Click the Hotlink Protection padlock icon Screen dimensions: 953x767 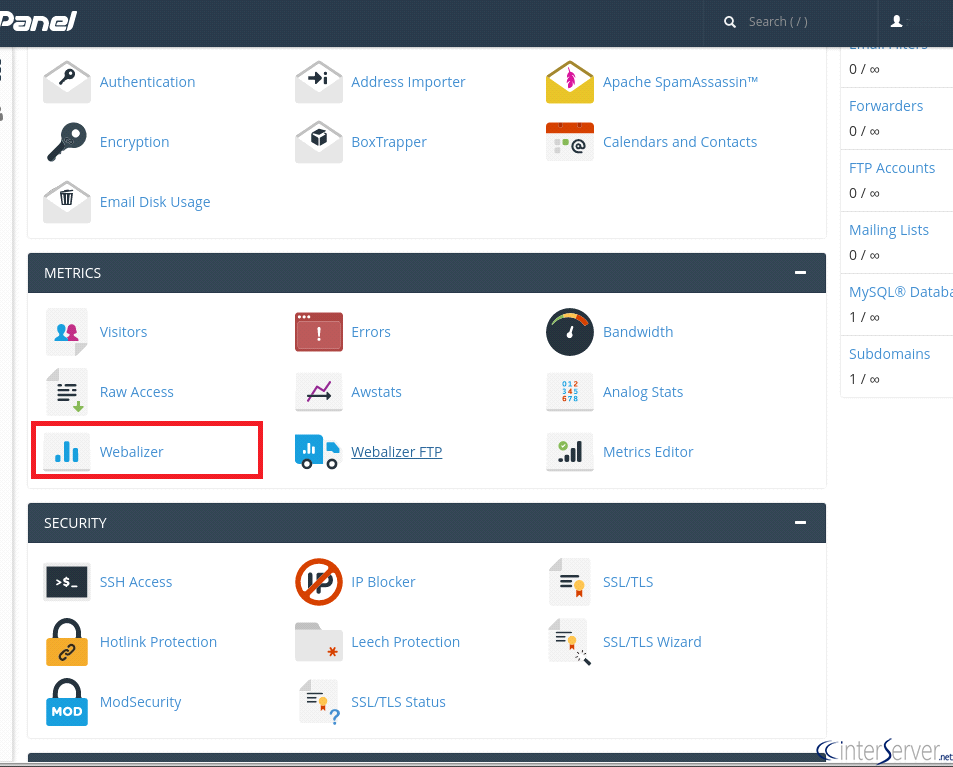pyautogui.click(x=67, y=642)
